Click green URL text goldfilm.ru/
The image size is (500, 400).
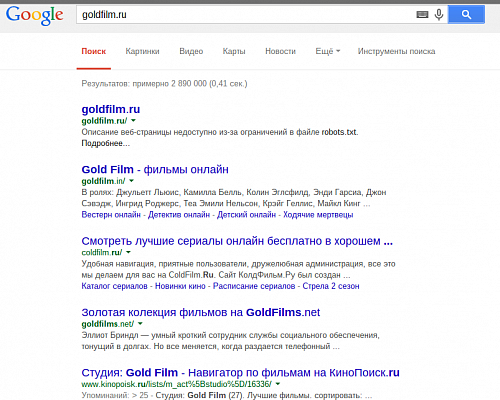tap(104, 121)
